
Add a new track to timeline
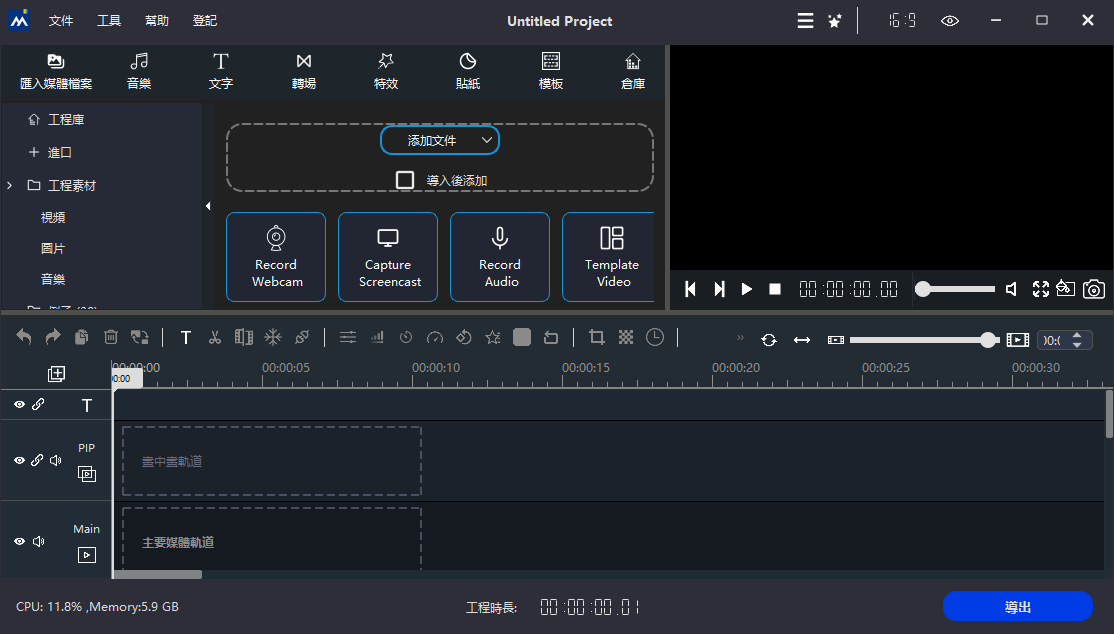click(57, 374)
